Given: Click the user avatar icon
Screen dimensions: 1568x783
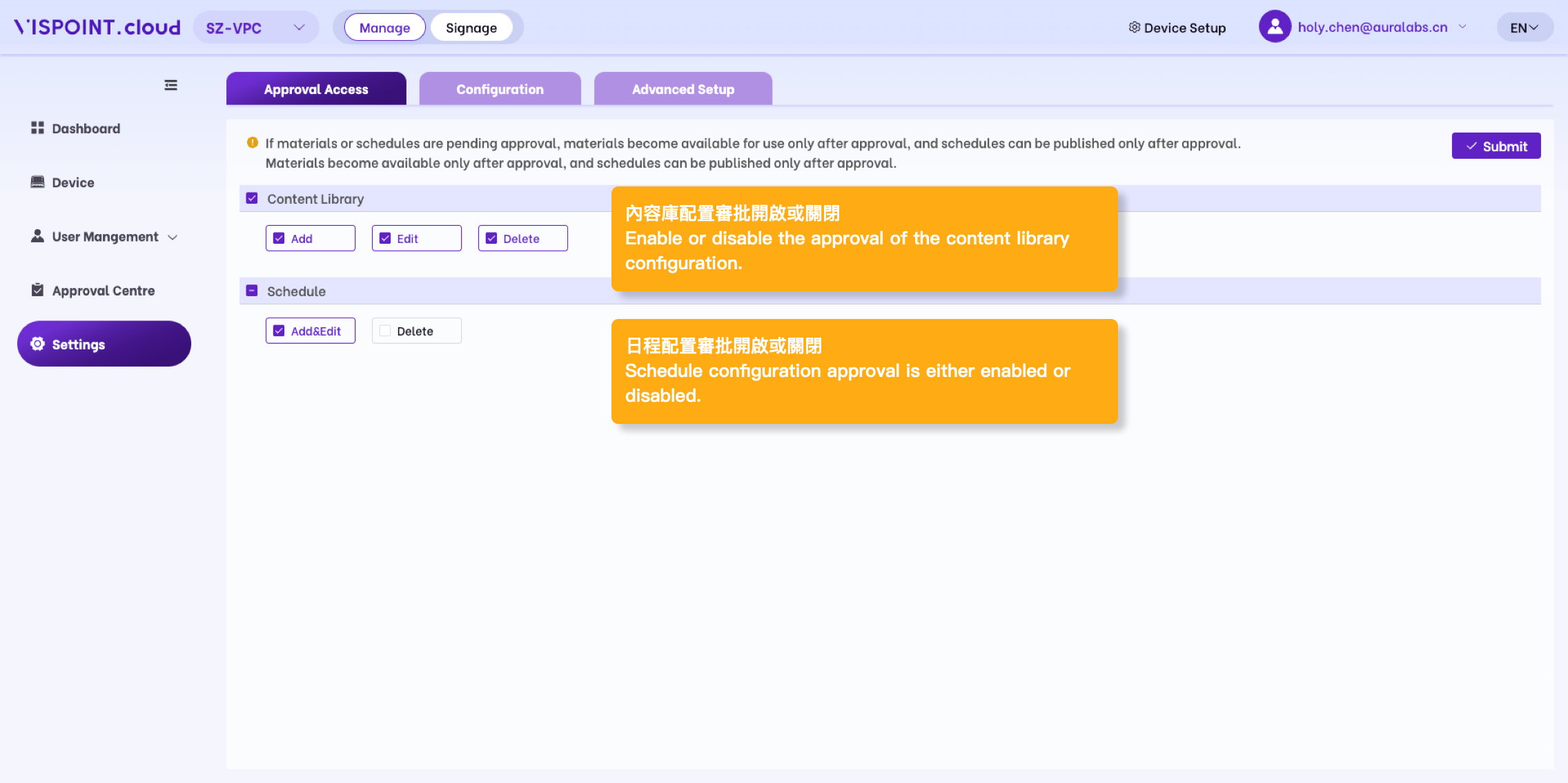Looking at the screenshot, I should pos(1275,27).
